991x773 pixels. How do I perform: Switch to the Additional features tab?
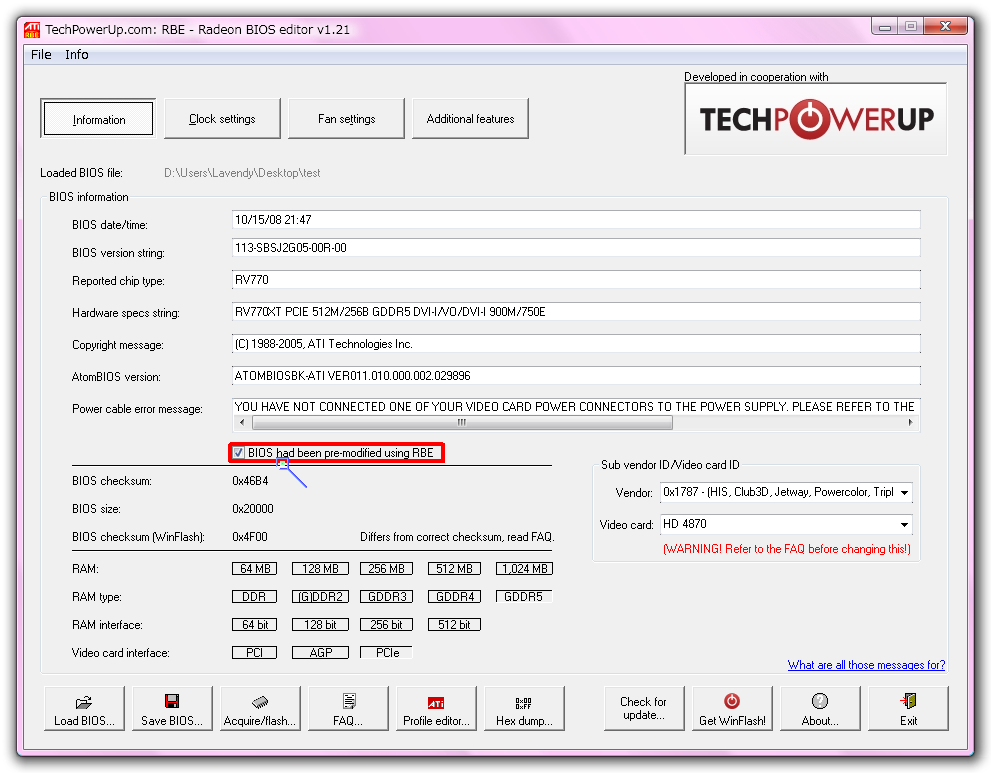click(470, 118)
